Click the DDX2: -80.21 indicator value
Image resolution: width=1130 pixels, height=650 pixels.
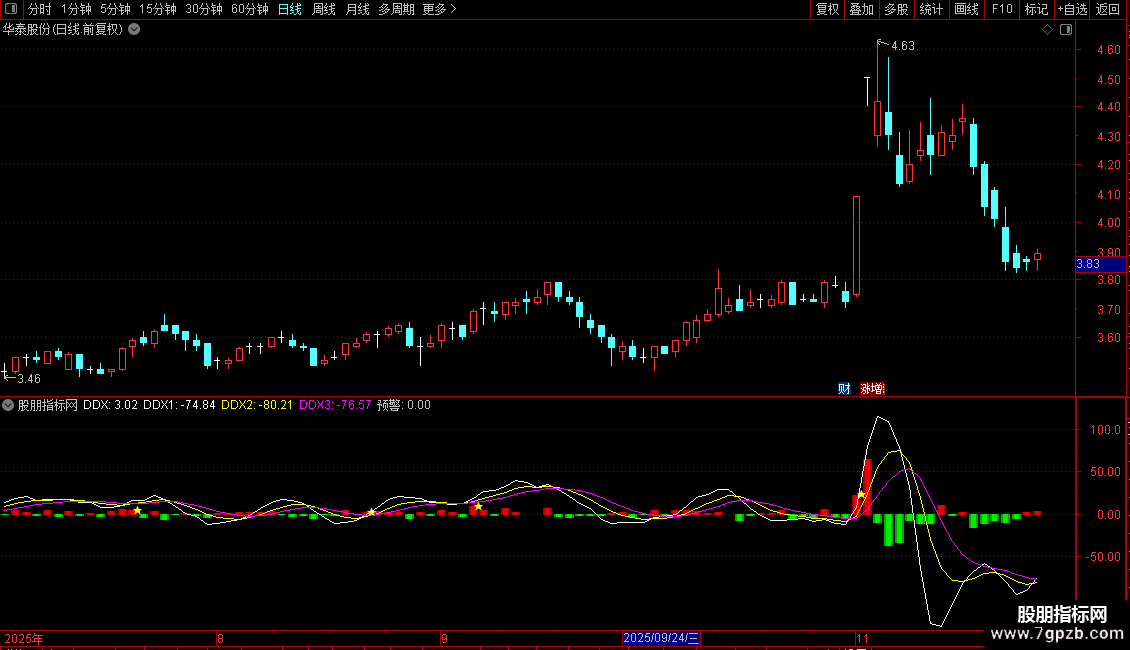[257, 405]
